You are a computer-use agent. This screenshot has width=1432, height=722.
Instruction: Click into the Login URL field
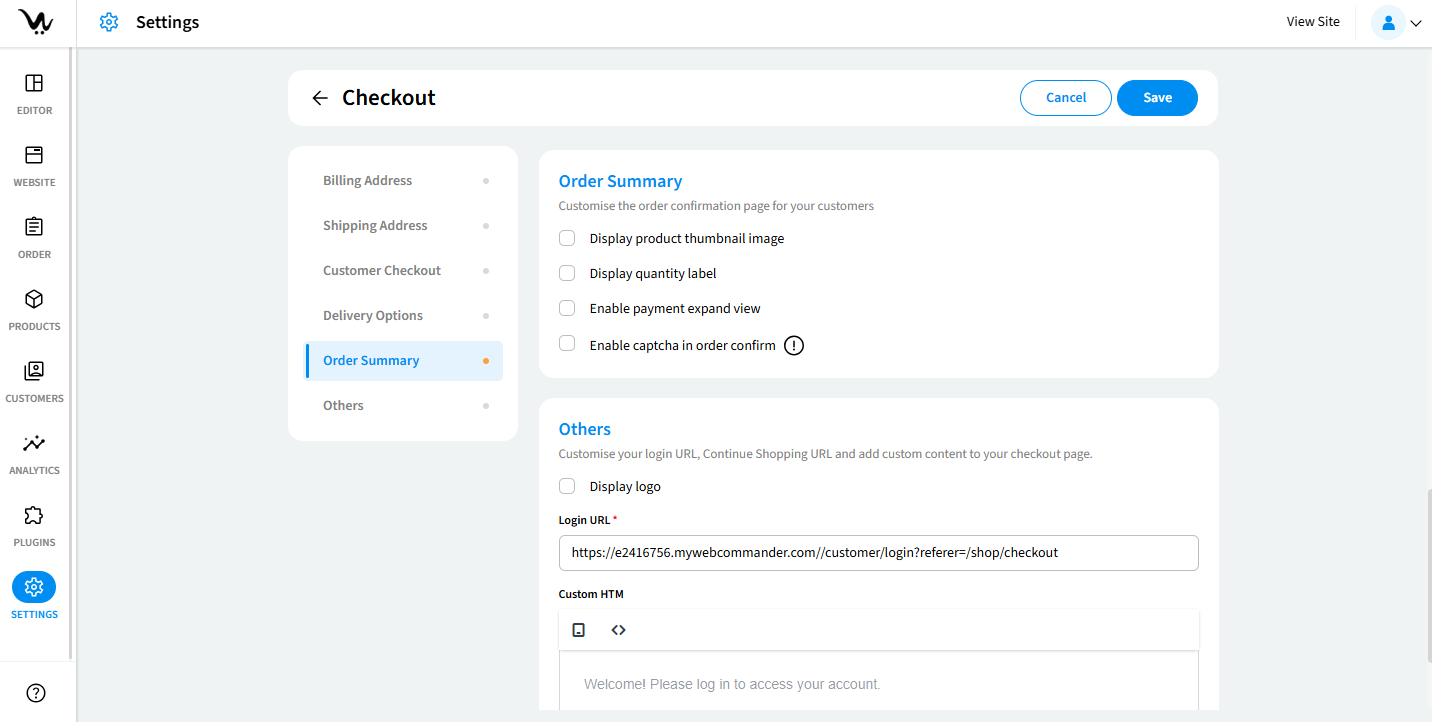[878, 552]
